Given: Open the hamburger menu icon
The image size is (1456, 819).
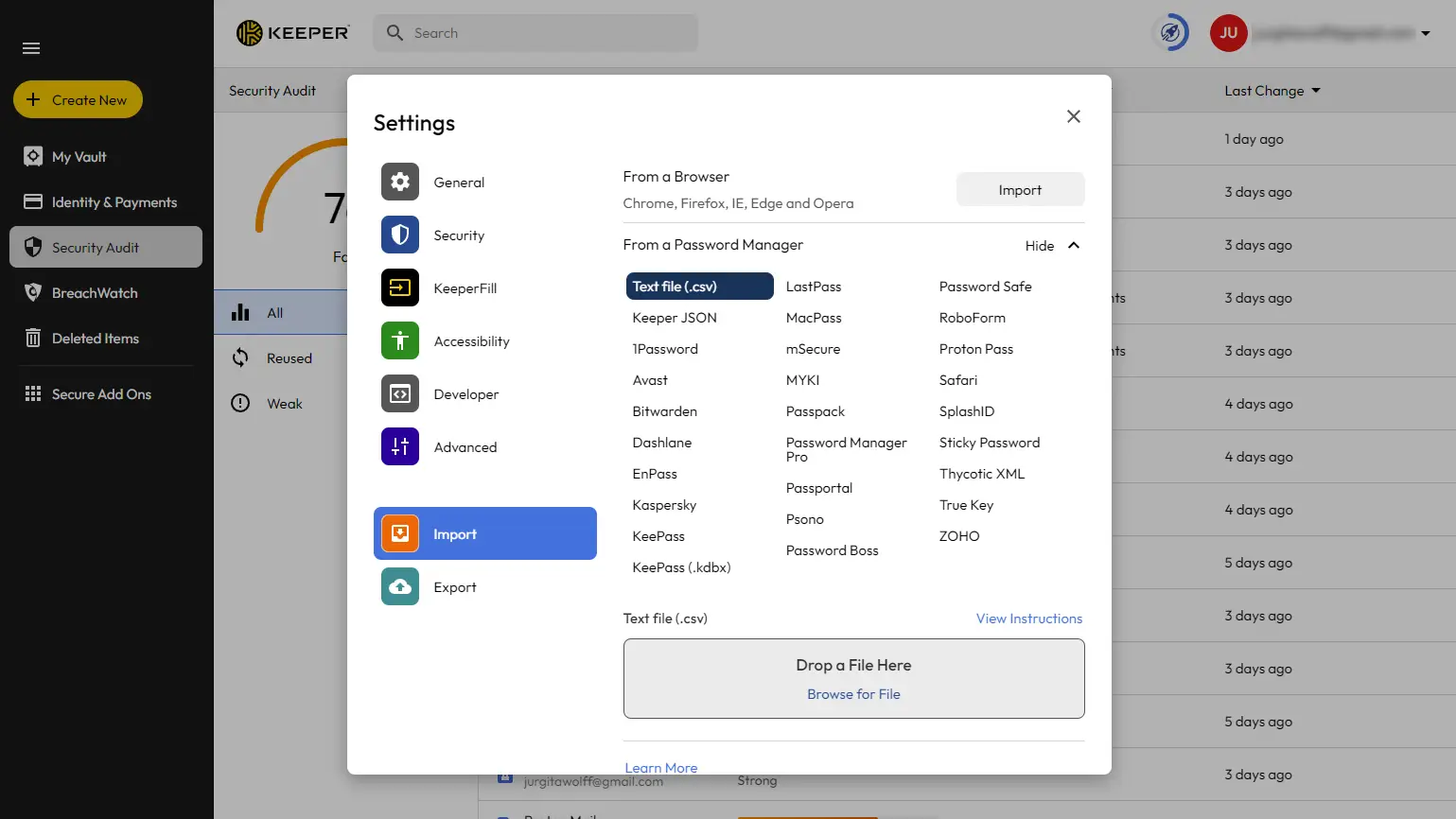Looking at the screenshot, I should (x=31, y=48).
